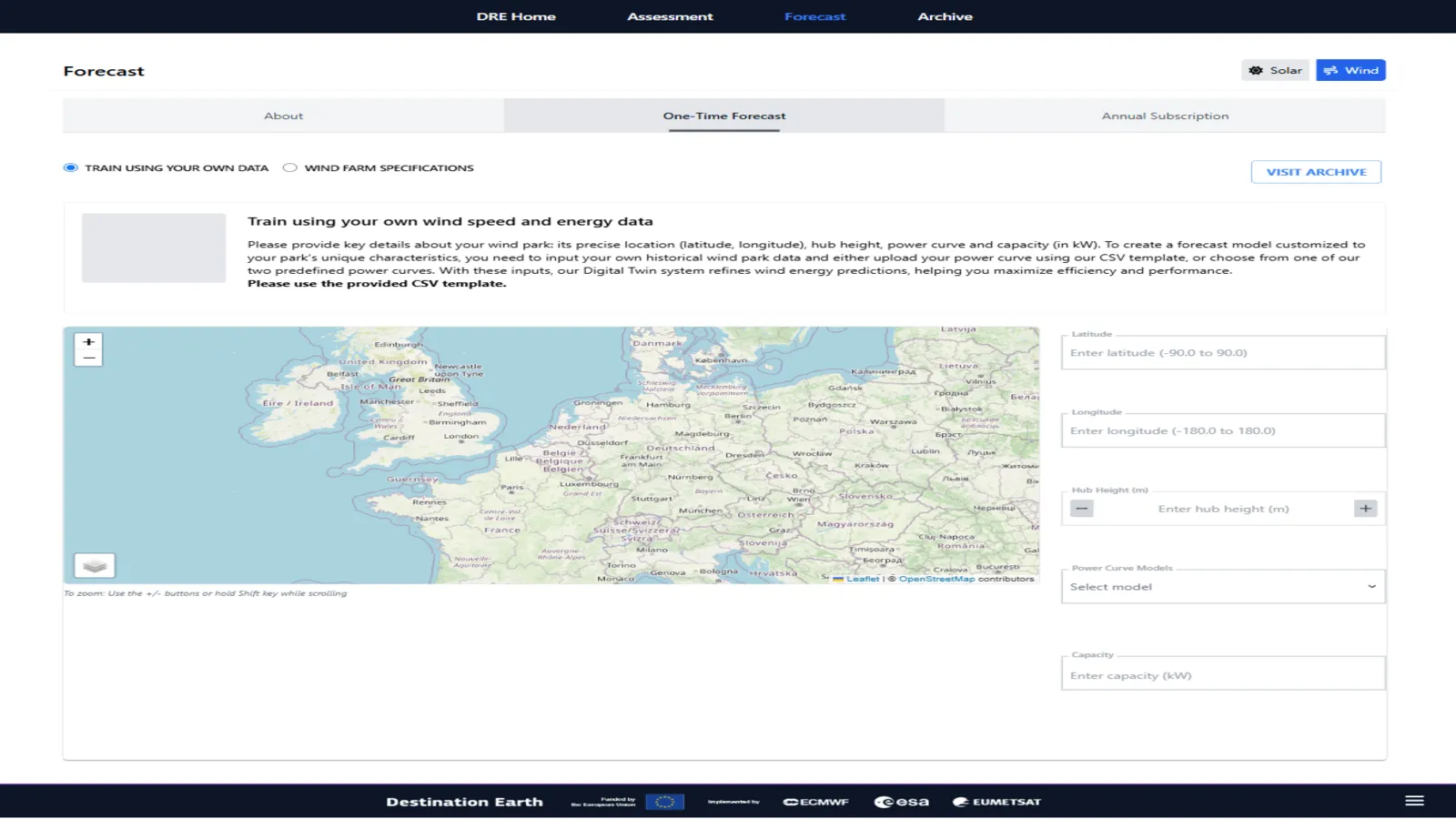
Task: Go to Assessment in top navigation
Action: point(670,16)
